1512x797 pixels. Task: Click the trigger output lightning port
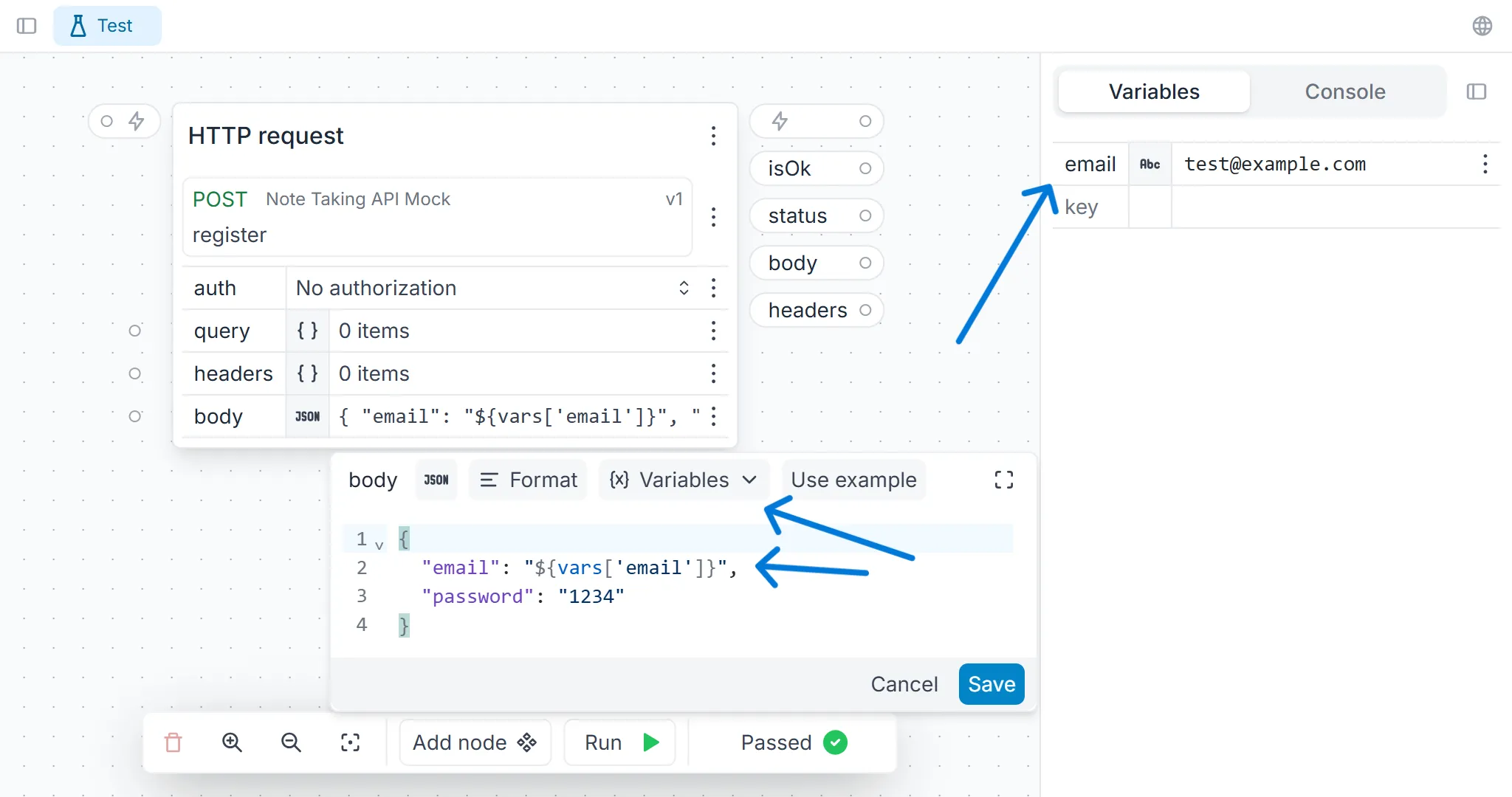[x=817, y=121]
